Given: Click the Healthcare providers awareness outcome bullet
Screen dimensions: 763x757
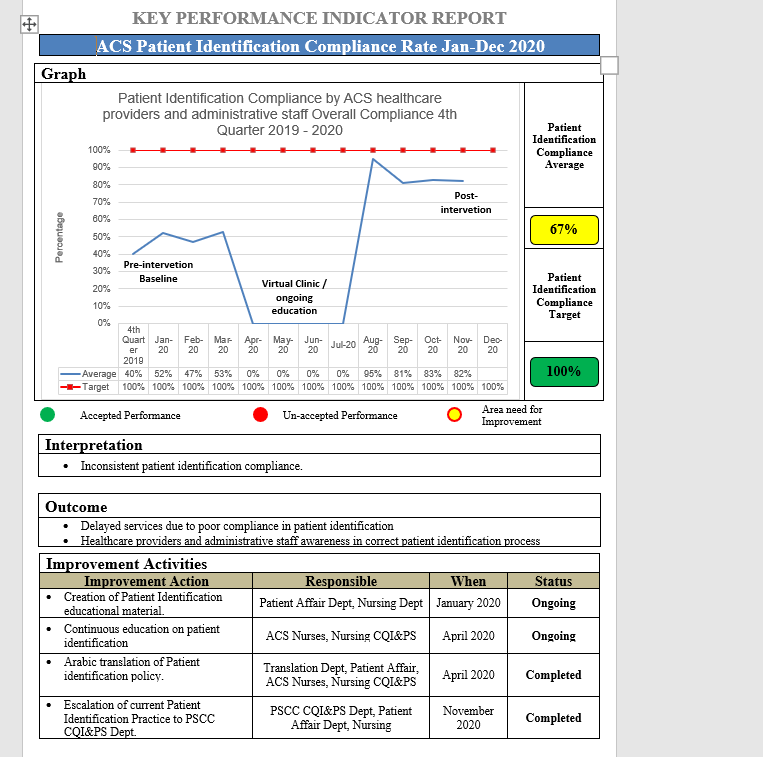Looking at the screenshot, I should click(310, 541).
